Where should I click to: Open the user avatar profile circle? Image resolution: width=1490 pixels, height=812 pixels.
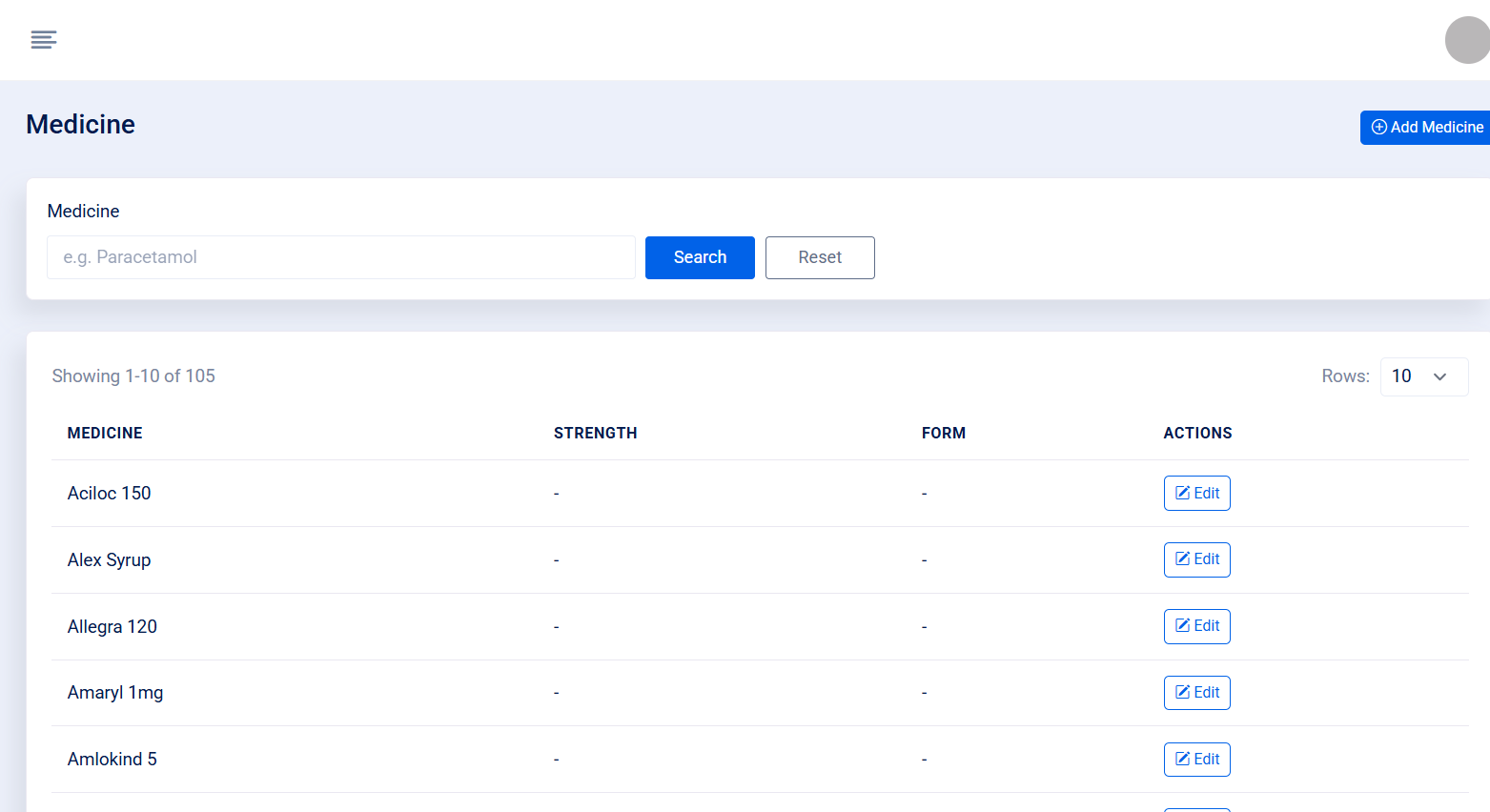pos(1468,40)
